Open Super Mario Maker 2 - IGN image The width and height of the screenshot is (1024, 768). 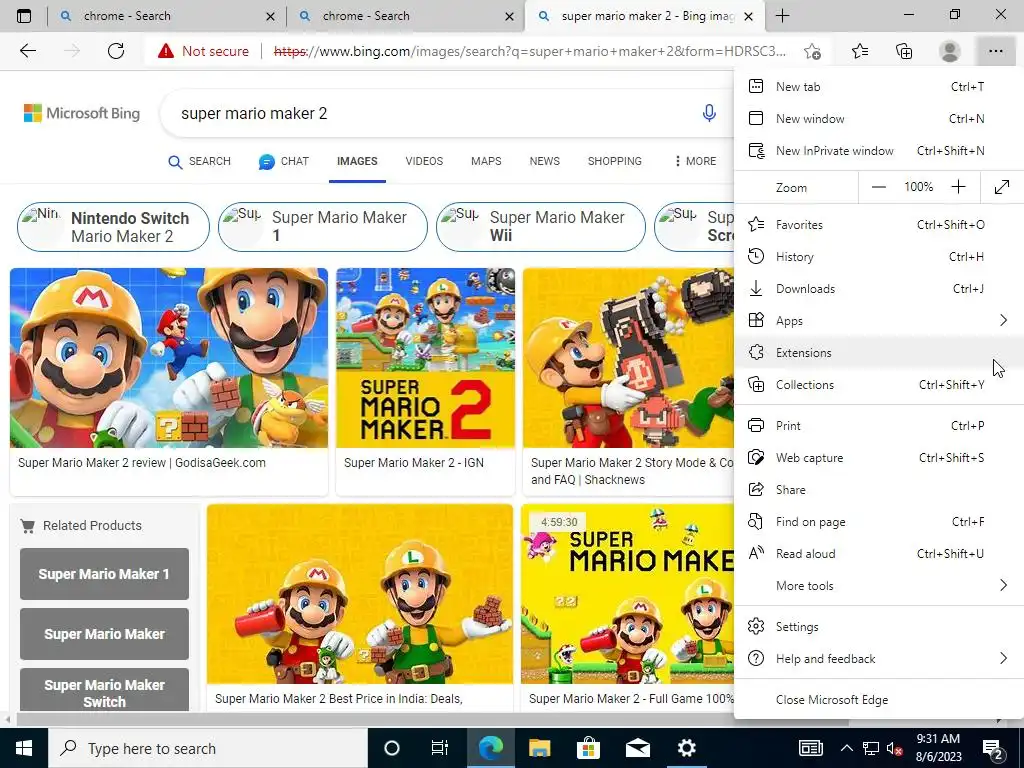coord(425,358)
